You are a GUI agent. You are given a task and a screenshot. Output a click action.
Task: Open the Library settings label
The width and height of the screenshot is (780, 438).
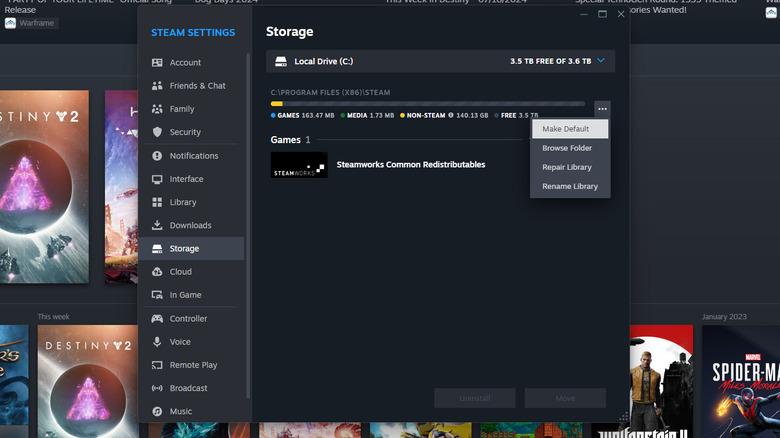[183, 202]
